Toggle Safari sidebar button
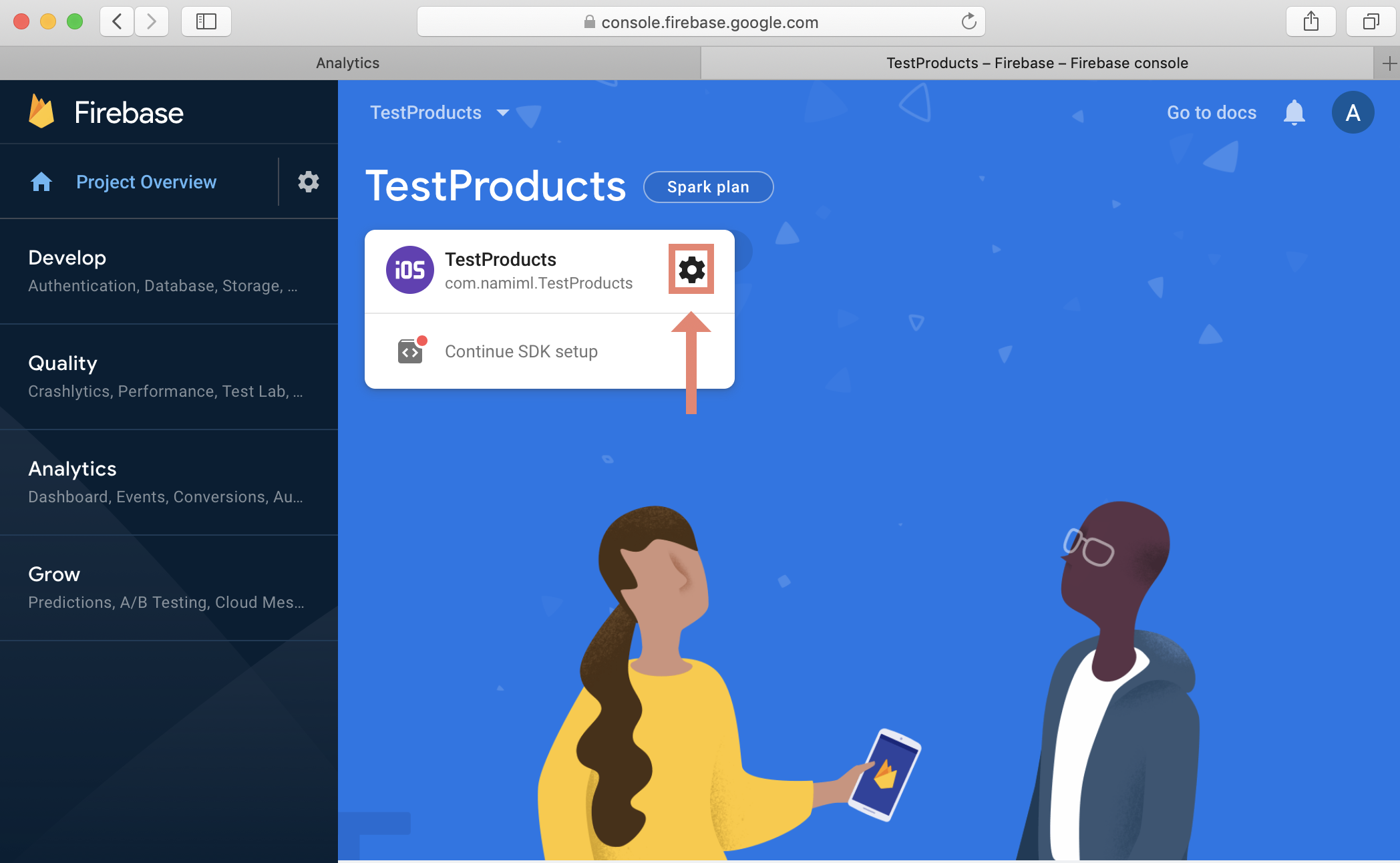 [206, 21]
